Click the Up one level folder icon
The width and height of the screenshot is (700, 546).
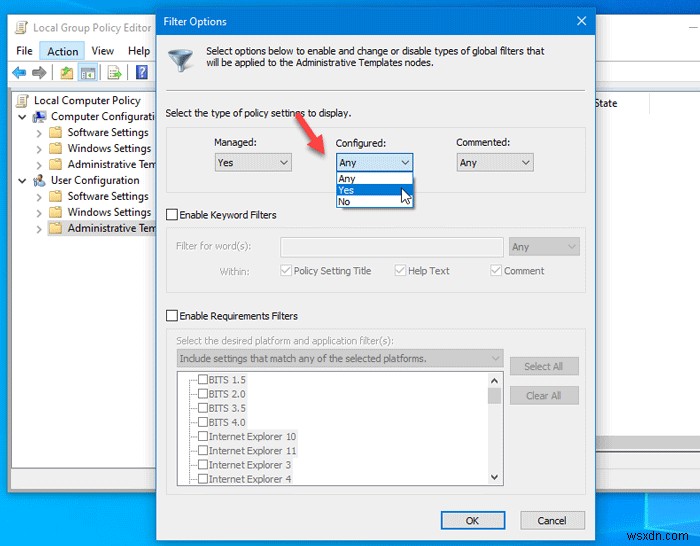(67, 72)
